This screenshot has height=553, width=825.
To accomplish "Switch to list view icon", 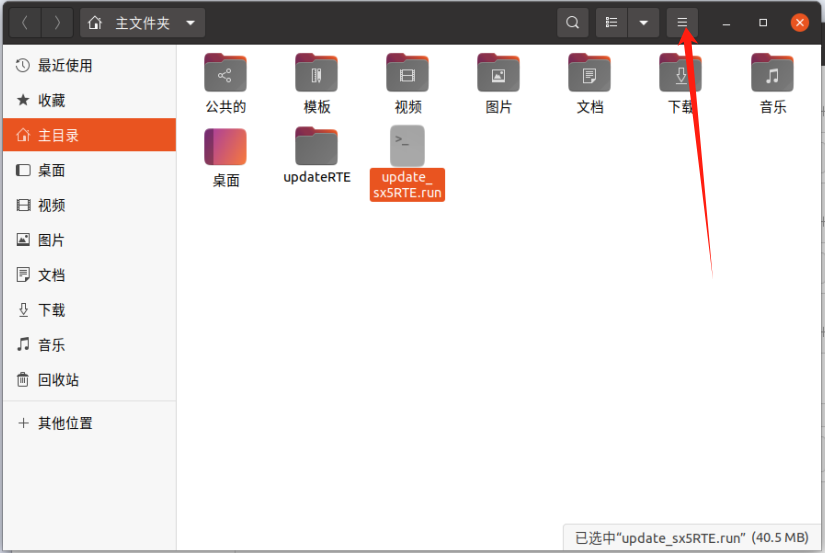I will click(x=611, y=23).
